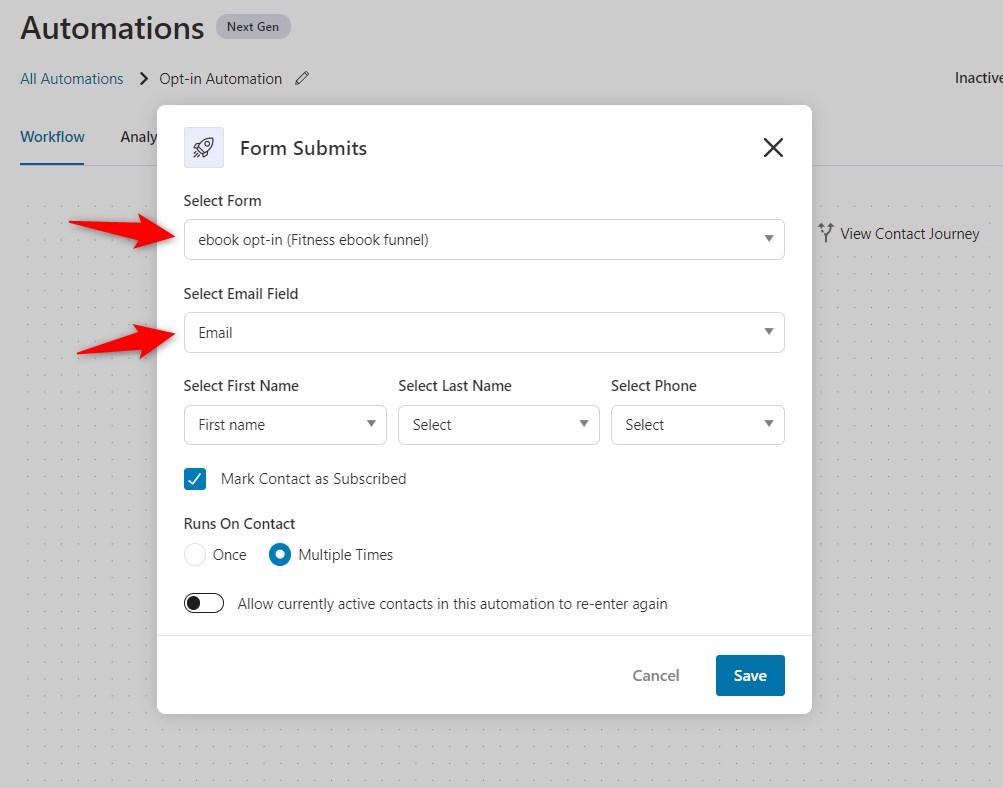Select the Once radio option
Screen dimensions: 1003x788
coord(194,555)
